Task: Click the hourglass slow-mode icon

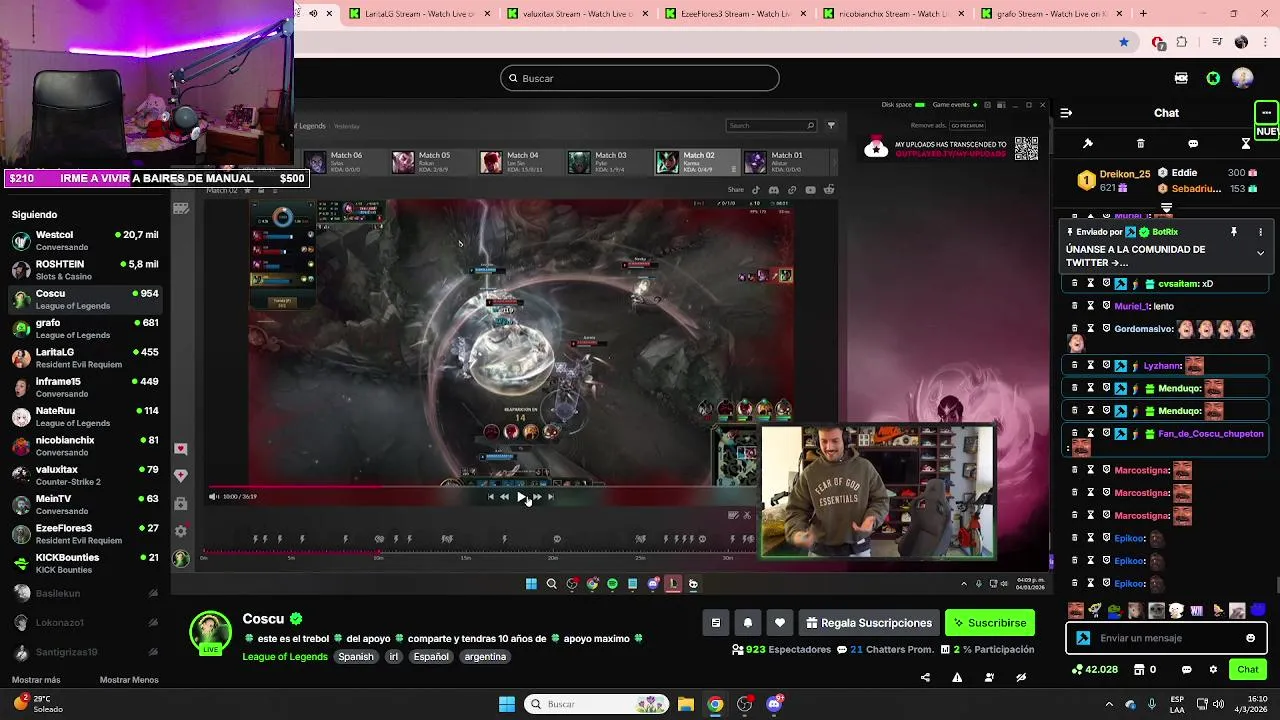Action: click(1246, 144)
